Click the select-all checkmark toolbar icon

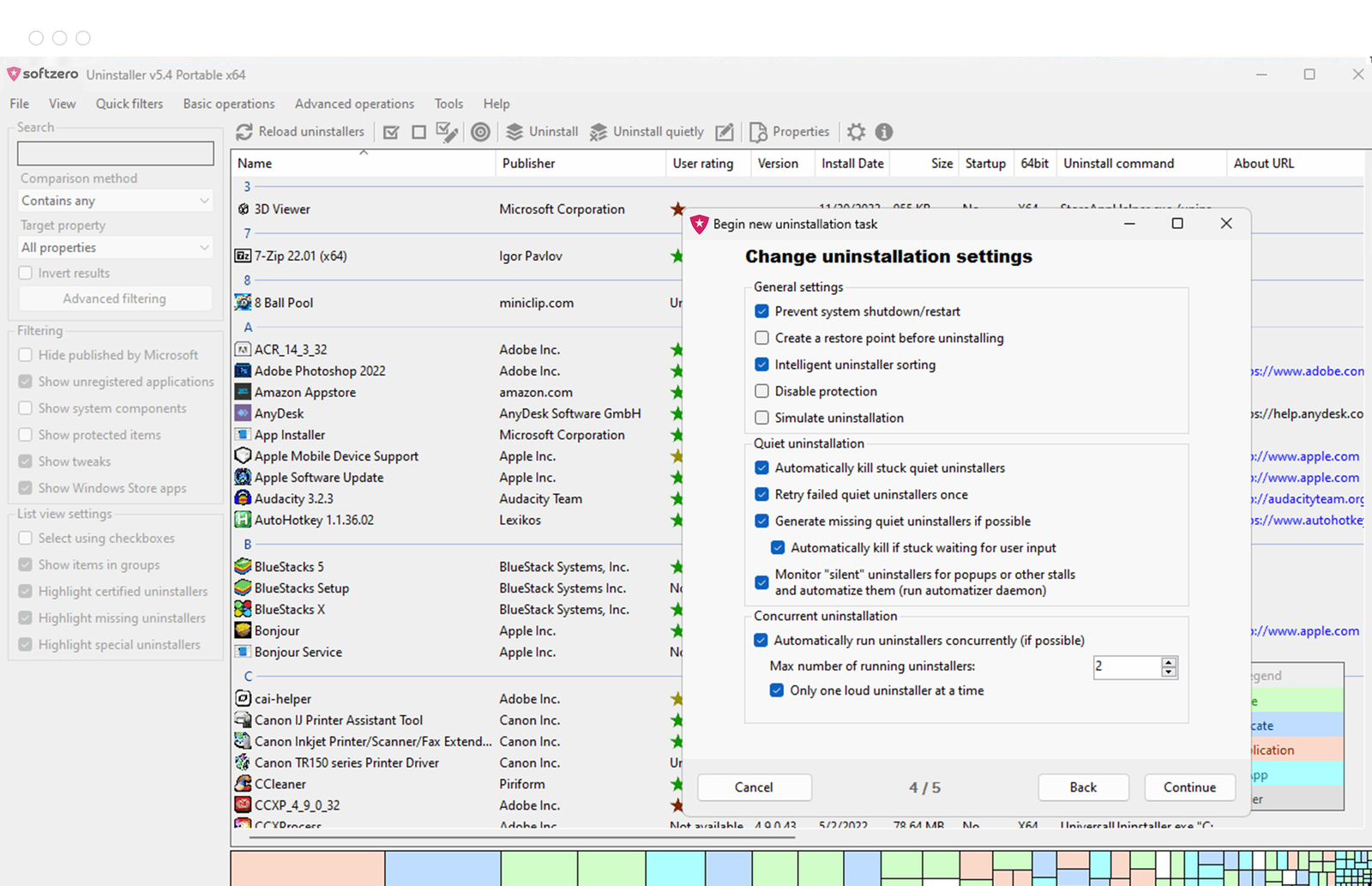tap(391, 132)
